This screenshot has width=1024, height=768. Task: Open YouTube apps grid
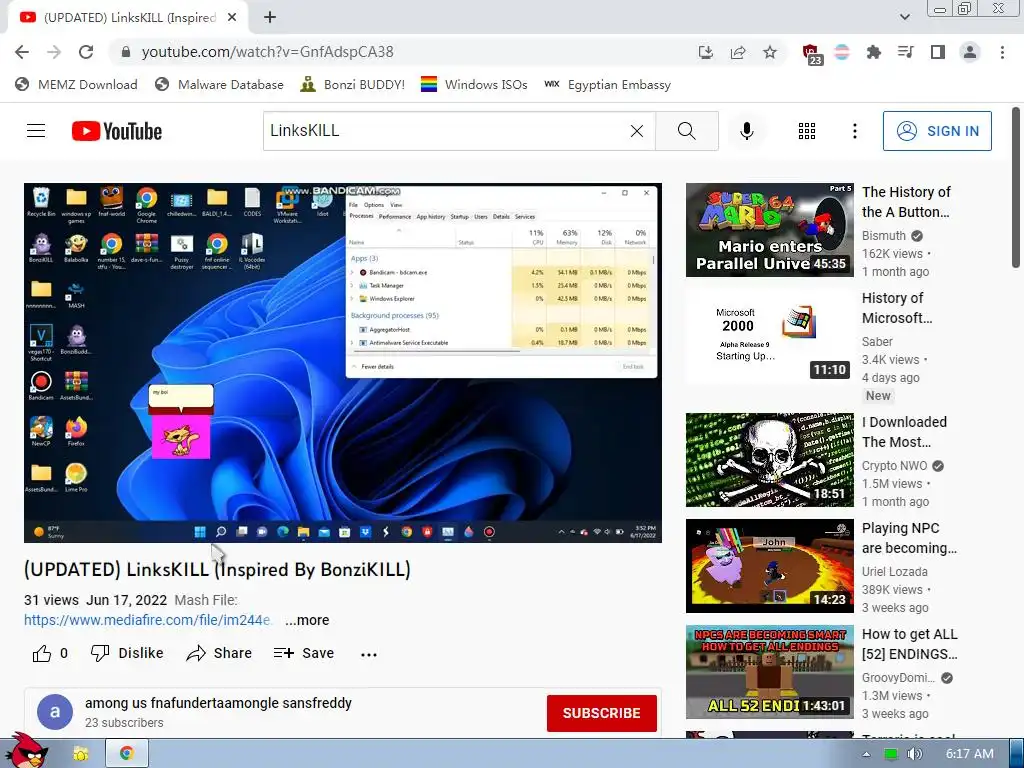pos(807,131)
